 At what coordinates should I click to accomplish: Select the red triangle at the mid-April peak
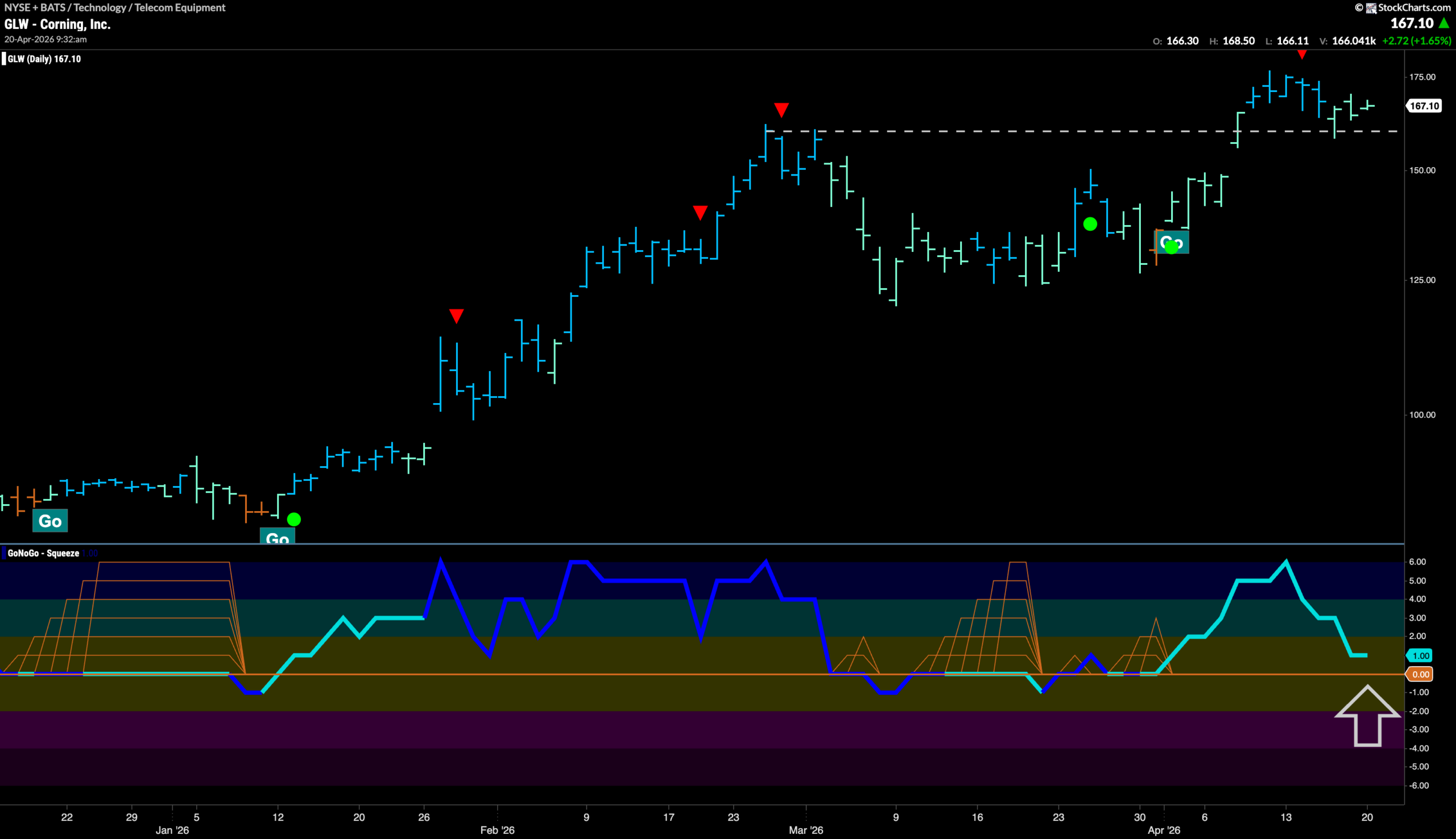pyautogui.click(x=1301, y=54)
